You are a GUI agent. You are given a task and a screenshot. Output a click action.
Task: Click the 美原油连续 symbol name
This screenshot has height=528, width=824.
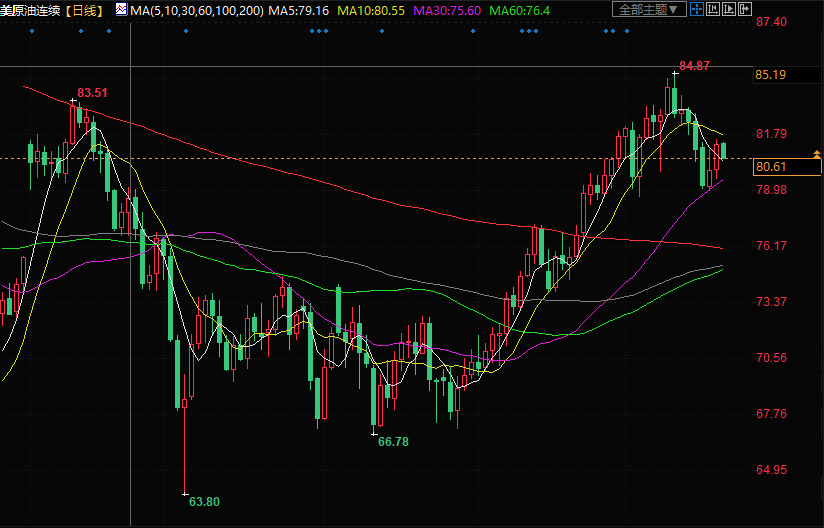click(x=32, y=10)
